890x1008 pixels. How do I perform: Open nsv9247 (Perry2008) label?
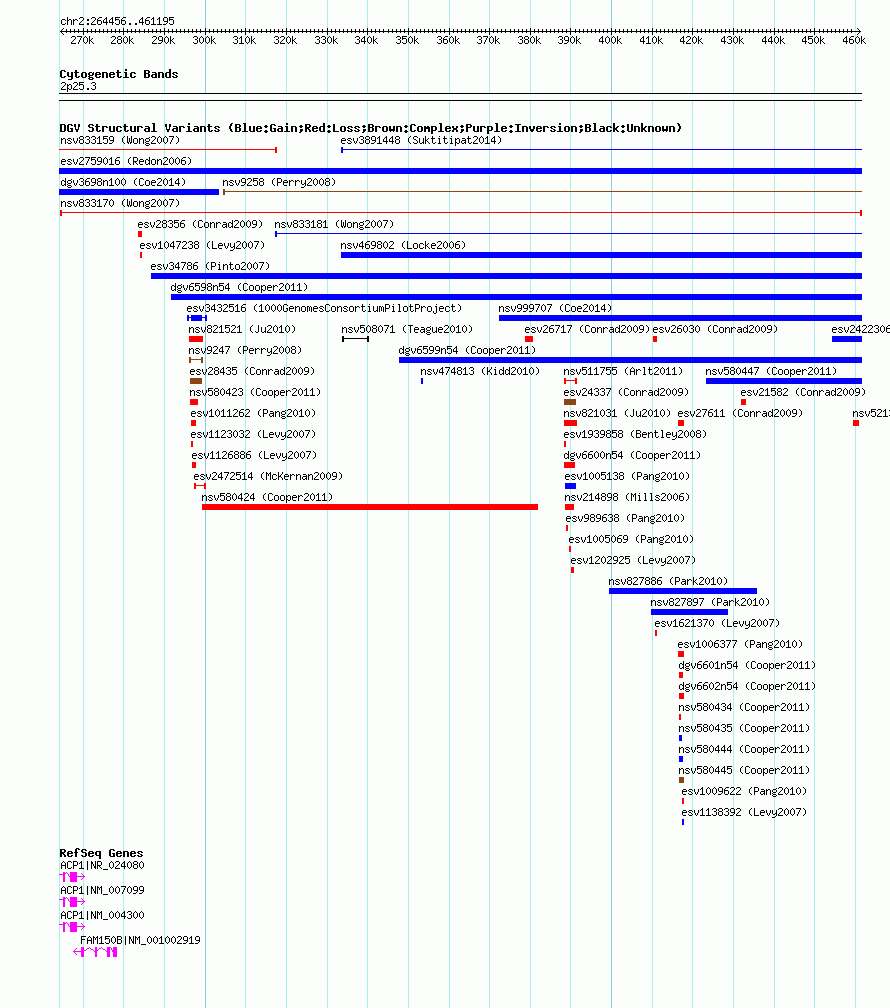point(245,350)
